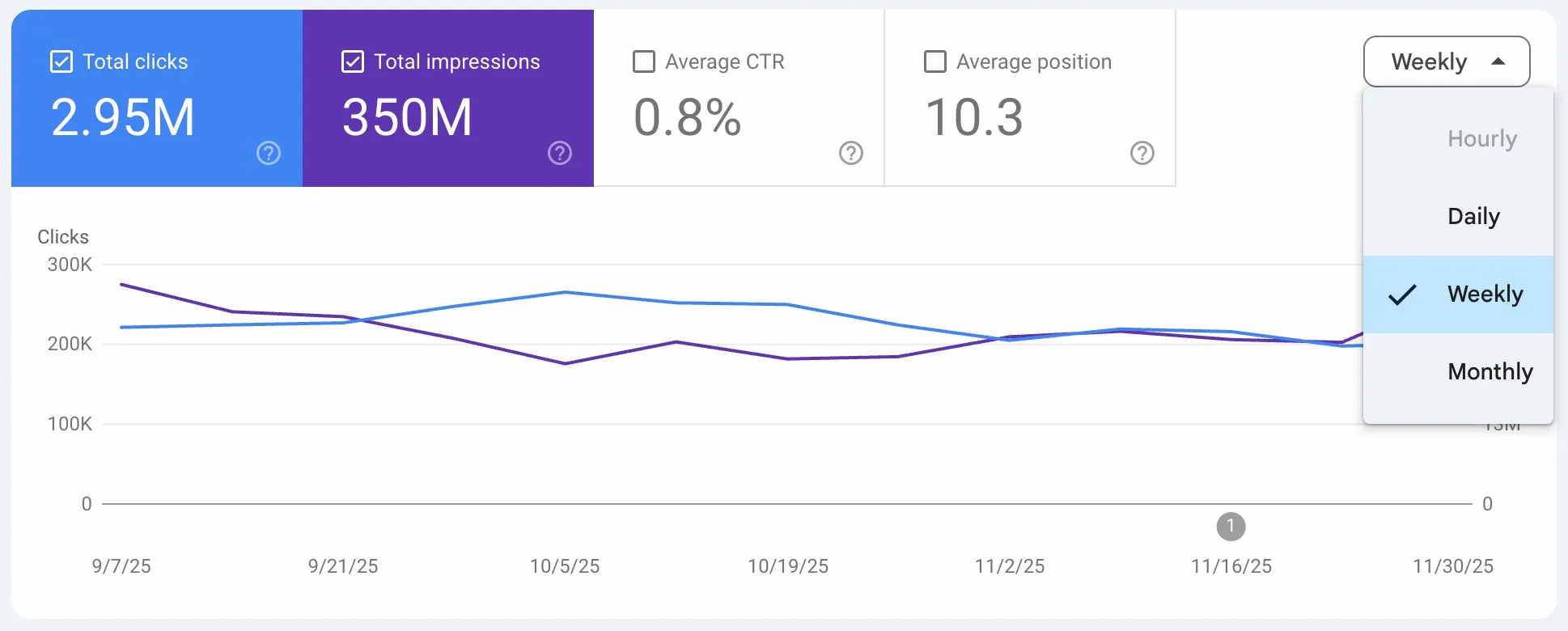Click the upward chevron on the Weekly selector
Viewport: 1568px width, 631px height.
[1498, 61]
